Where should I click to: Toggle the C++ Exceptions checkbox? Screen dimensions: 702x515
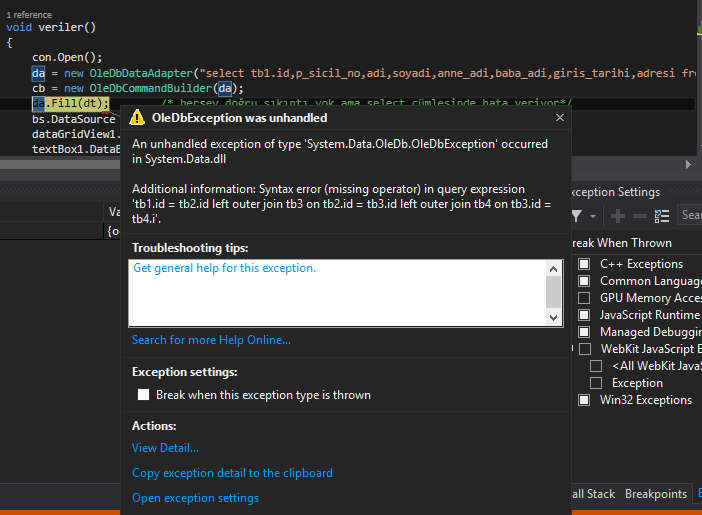584,264
